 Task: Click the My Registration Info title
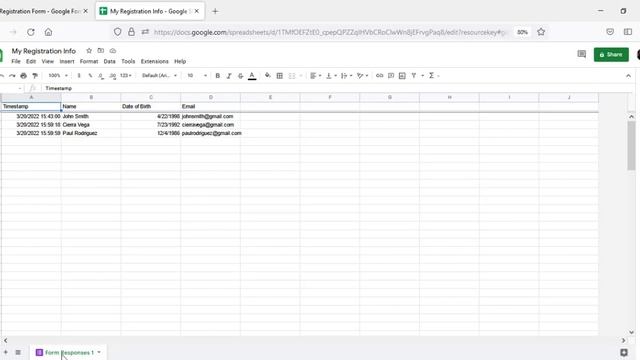click(44, 51)
